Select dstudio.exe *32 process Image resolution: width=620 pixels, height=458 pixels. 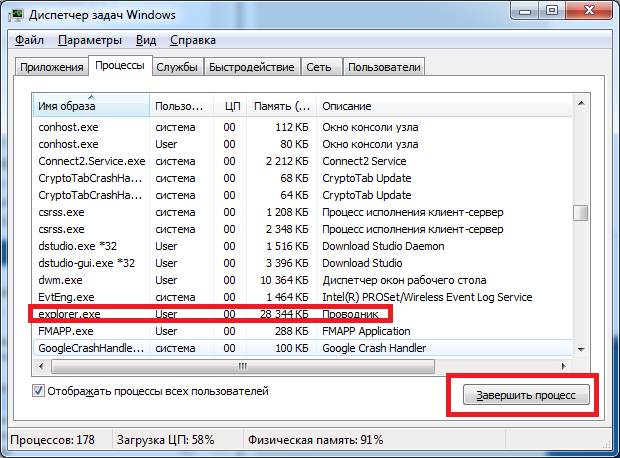(x=303, y=246)
